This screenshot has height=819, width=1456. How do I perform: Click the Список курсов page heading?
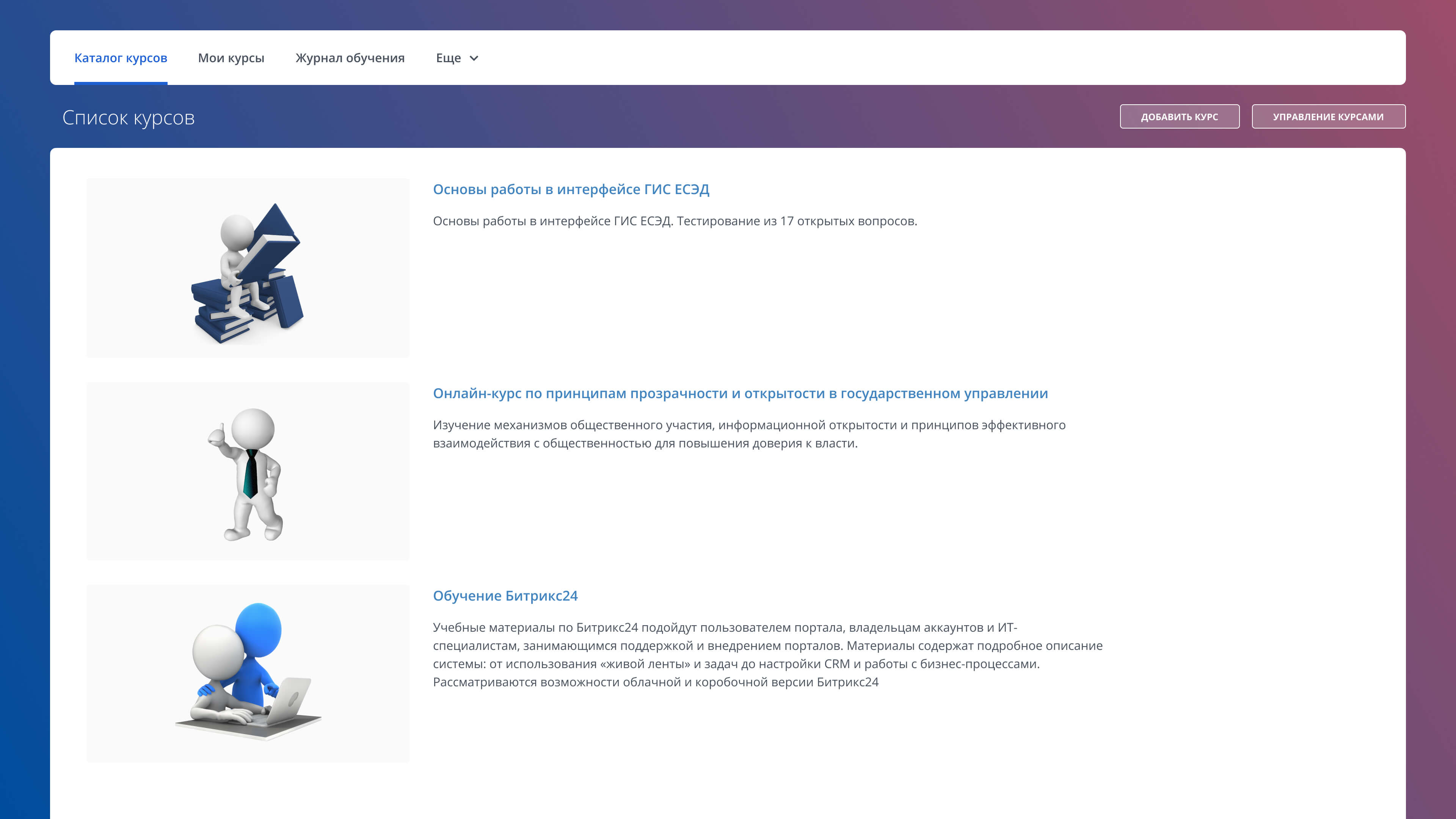128,118
